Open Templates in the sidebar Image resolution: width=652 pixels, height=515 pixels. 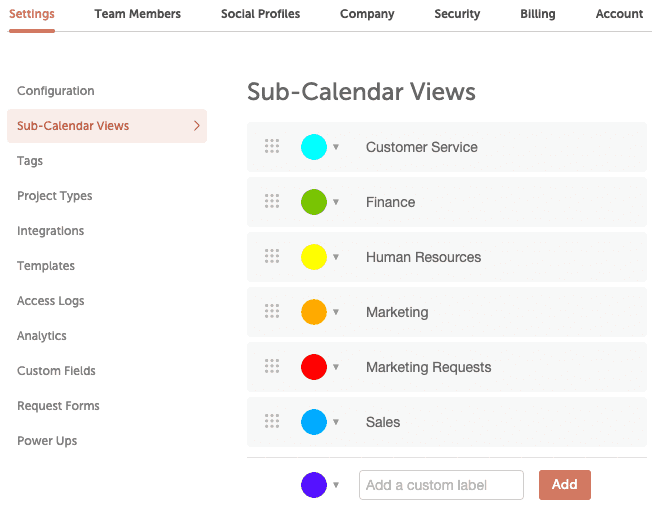[x=46, y=266]
